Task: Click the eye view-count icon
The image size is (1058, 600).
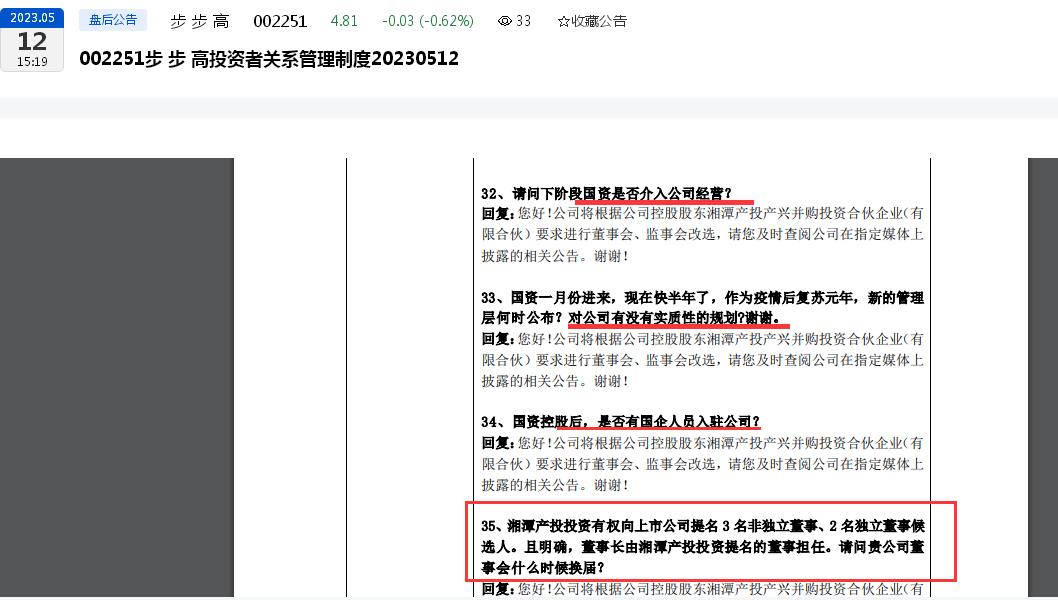Action: point(505,22)
